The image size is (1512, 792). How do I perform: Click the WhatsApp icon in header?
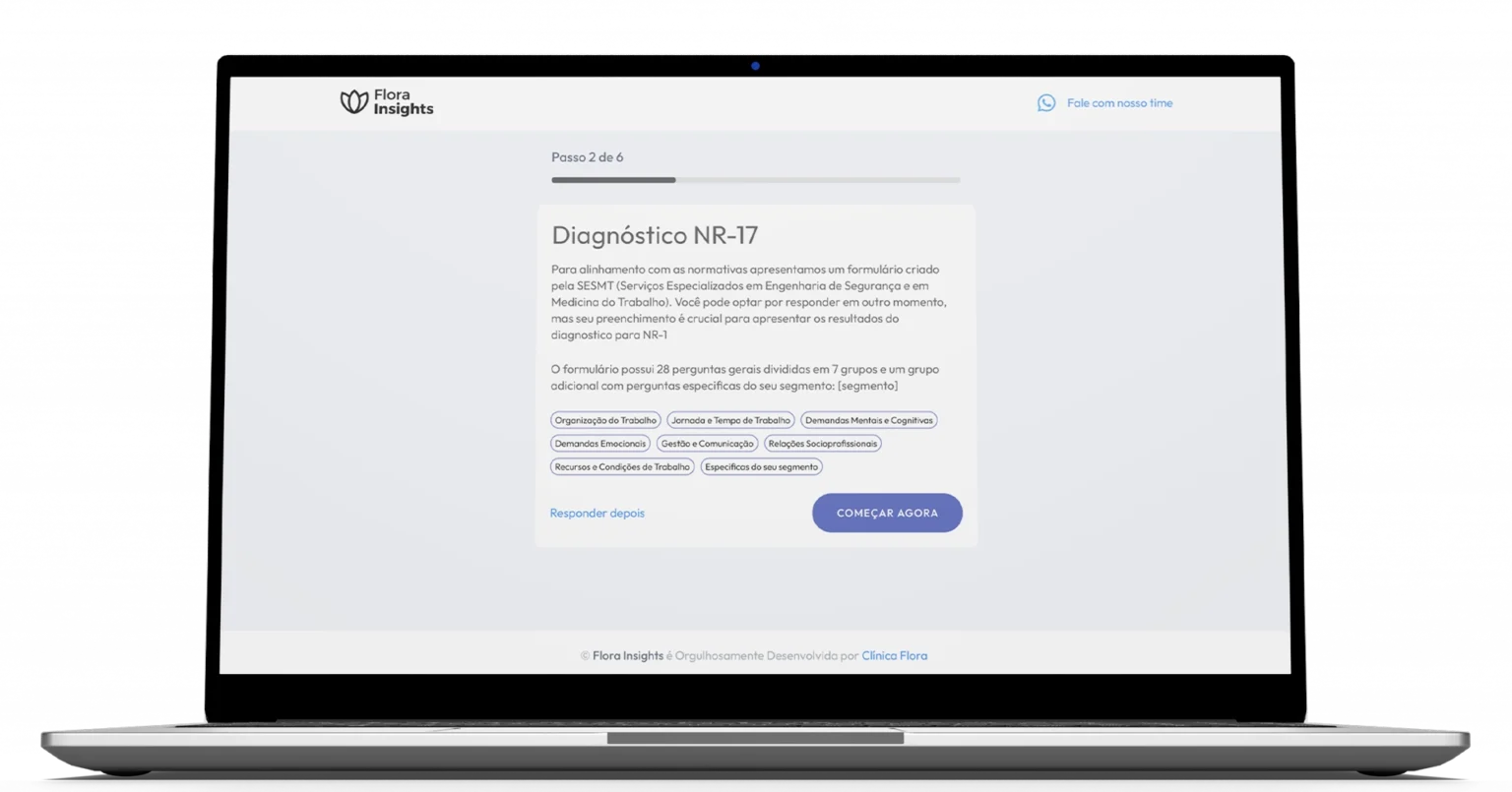click(x=1045, y=103)
